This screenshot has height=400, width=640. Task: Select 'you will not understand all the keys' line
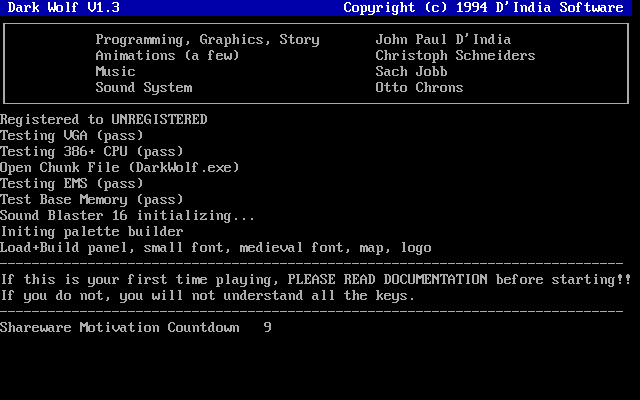pyautogui.click(x=207, y=296)
